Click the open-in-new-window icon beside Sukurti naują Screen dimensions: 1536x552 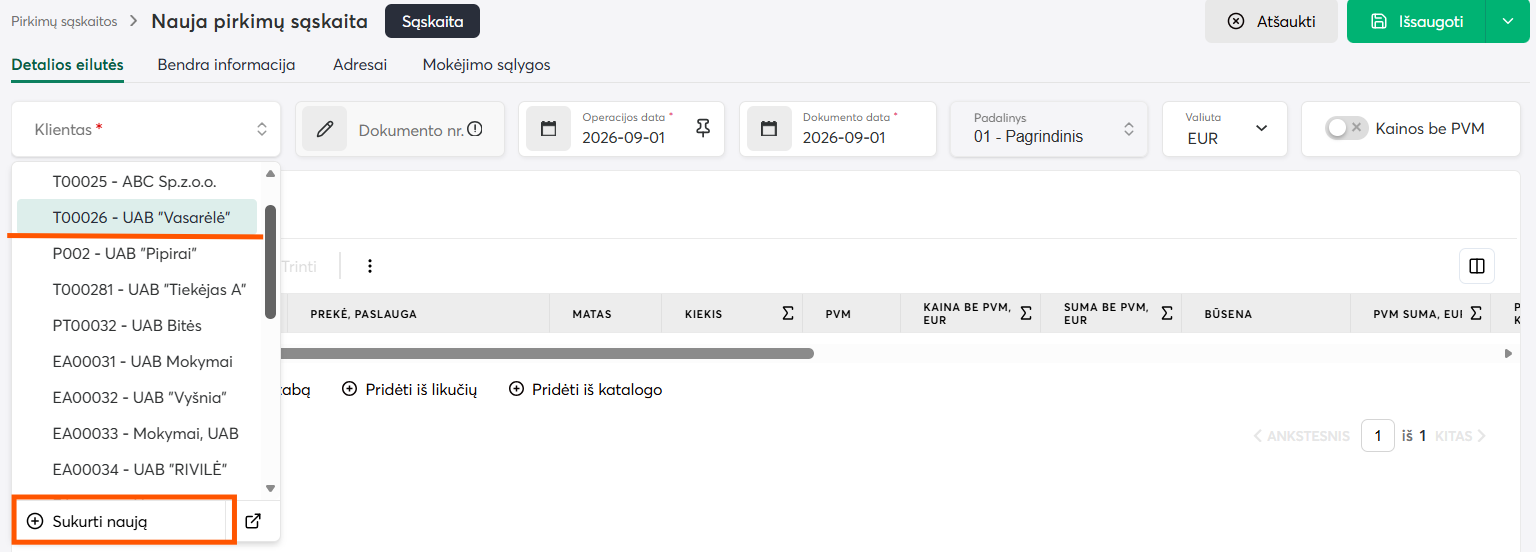tap(253, 521)
